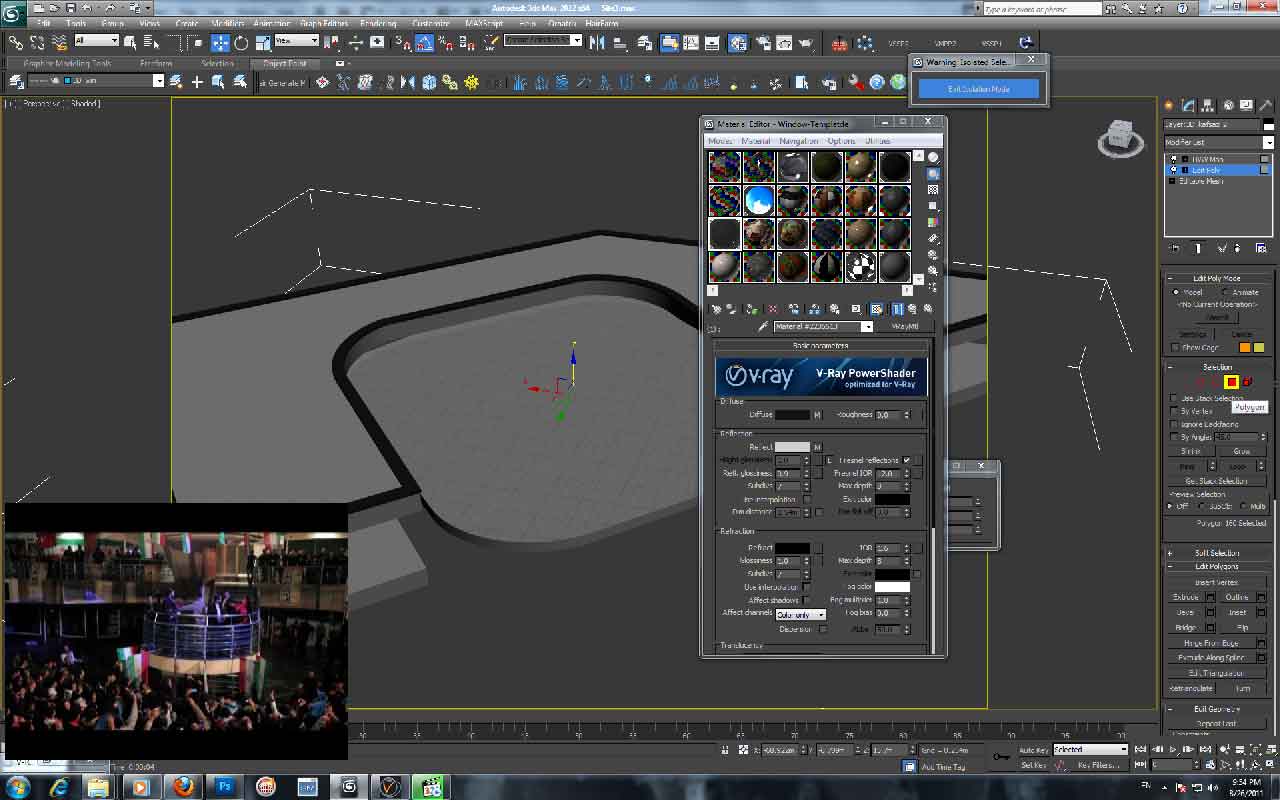Image resolution: width=1280 pixels, height=800 pixels.
Task: Open the Affect channels dropdown
Action: (x=801, y=614)
